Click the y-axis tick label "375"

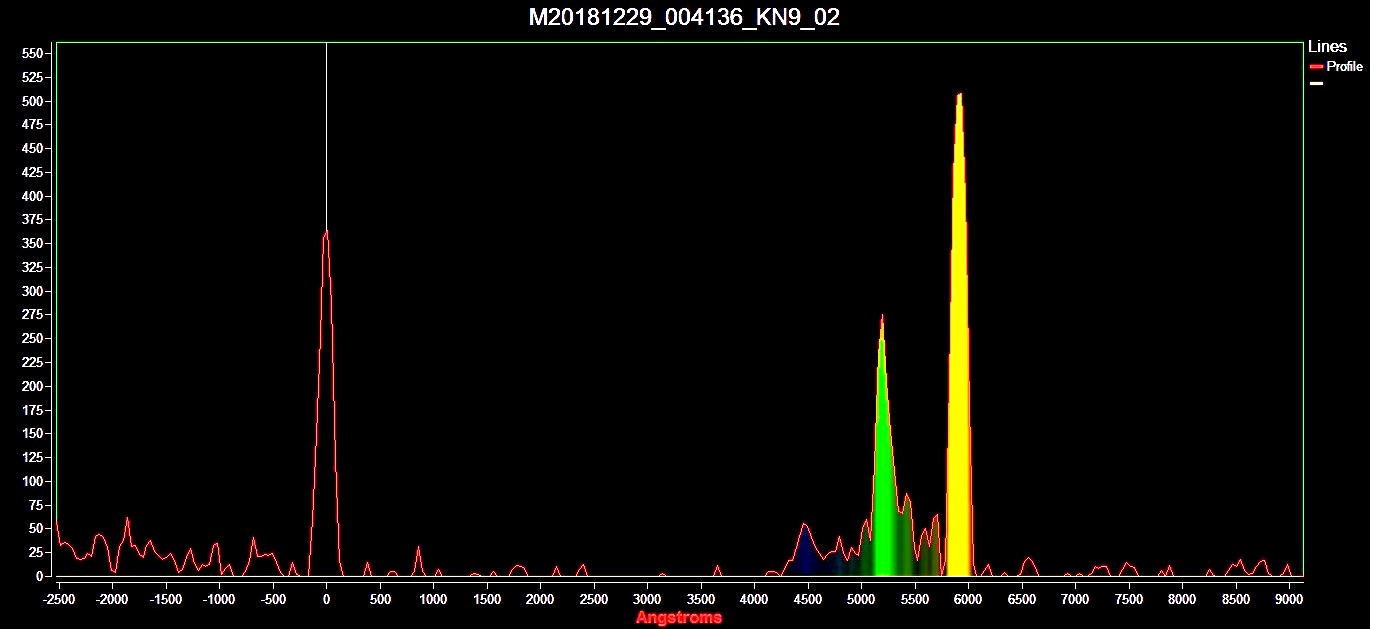click(34, 220)
